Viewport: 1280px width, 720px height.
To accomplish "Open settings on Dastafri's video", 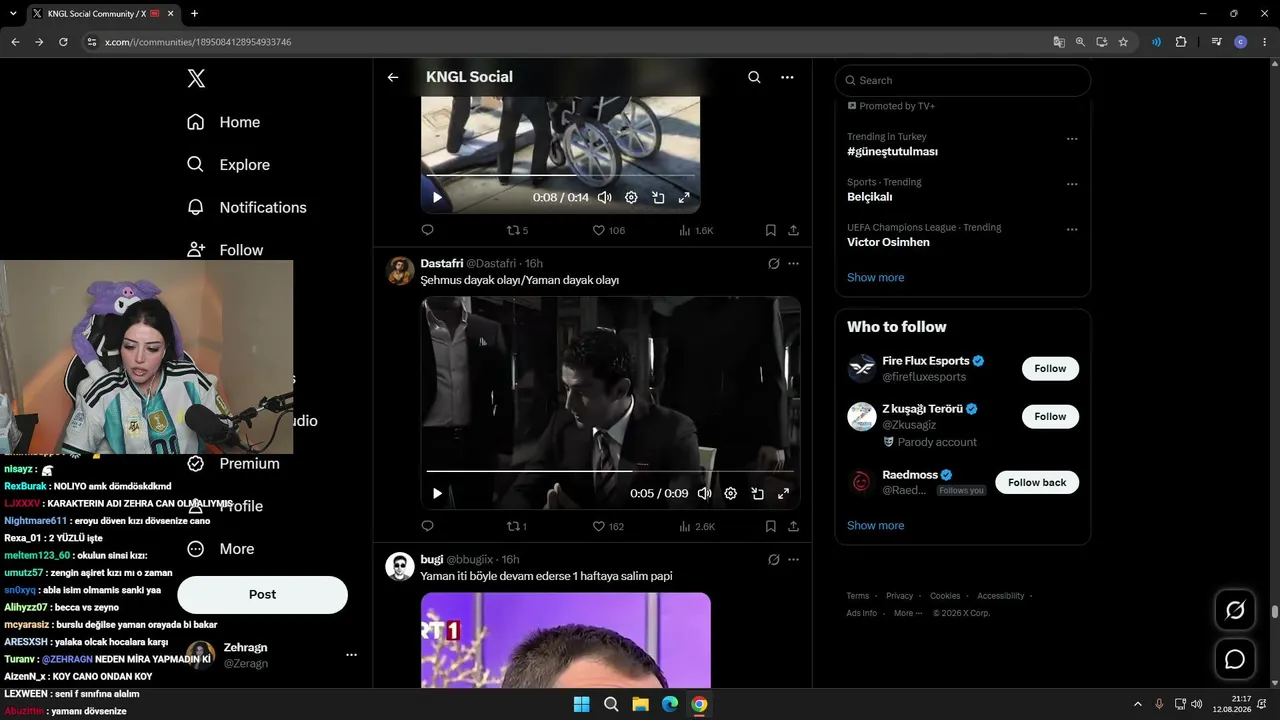I will [x=731, y=493].
